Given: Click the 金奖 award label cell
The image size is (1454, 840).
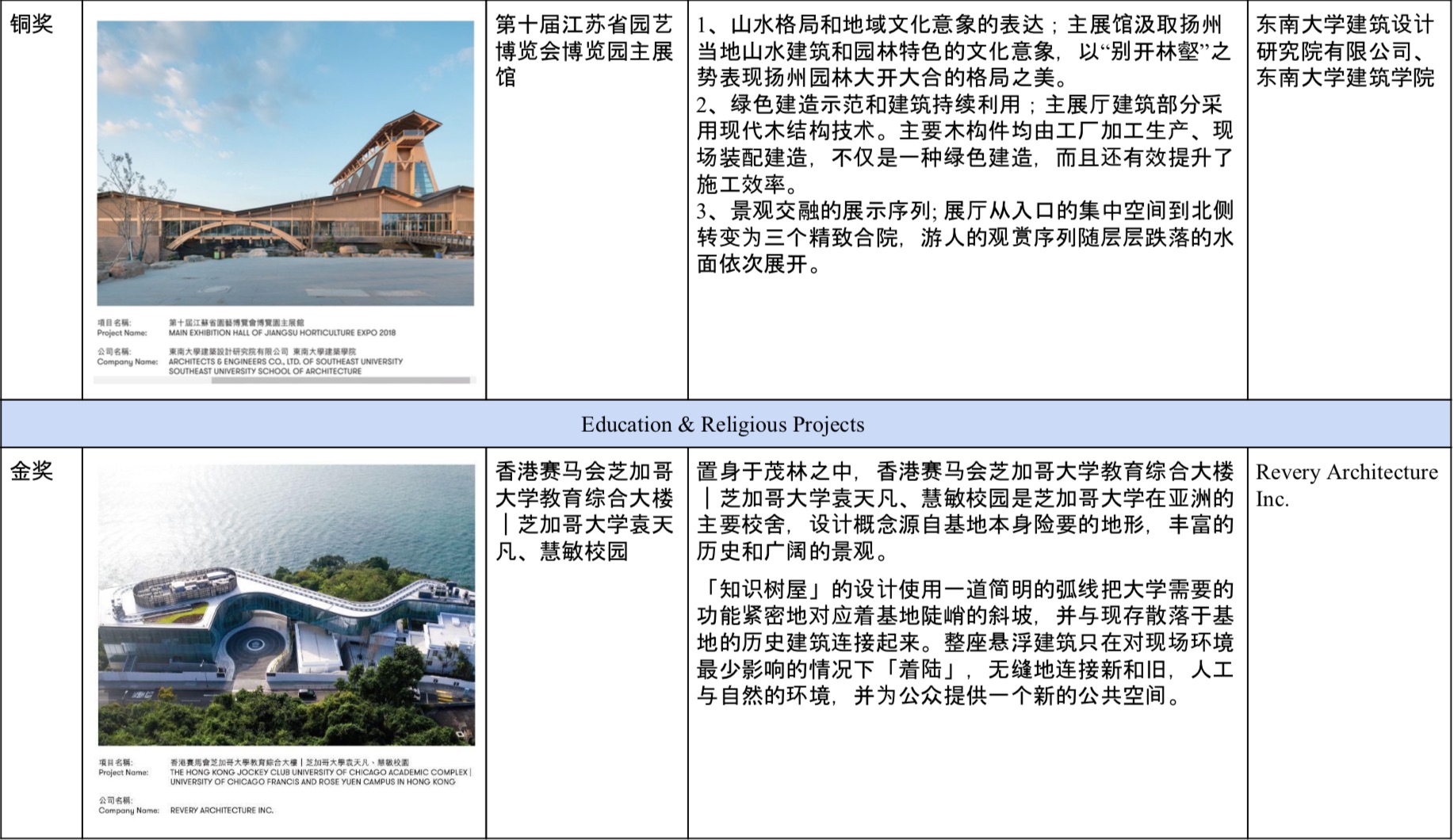Looking at the screenshot, I should click(41, 642).
